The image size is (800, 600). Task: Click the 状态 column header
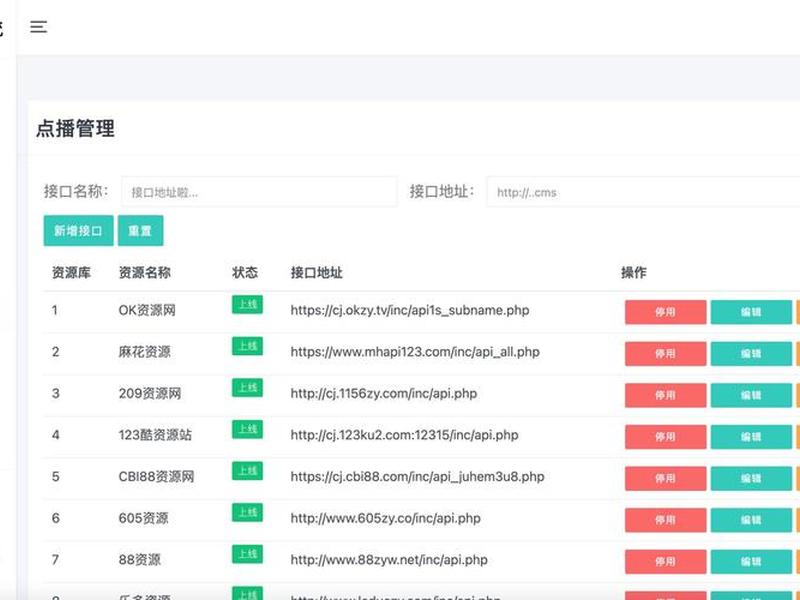245,273
